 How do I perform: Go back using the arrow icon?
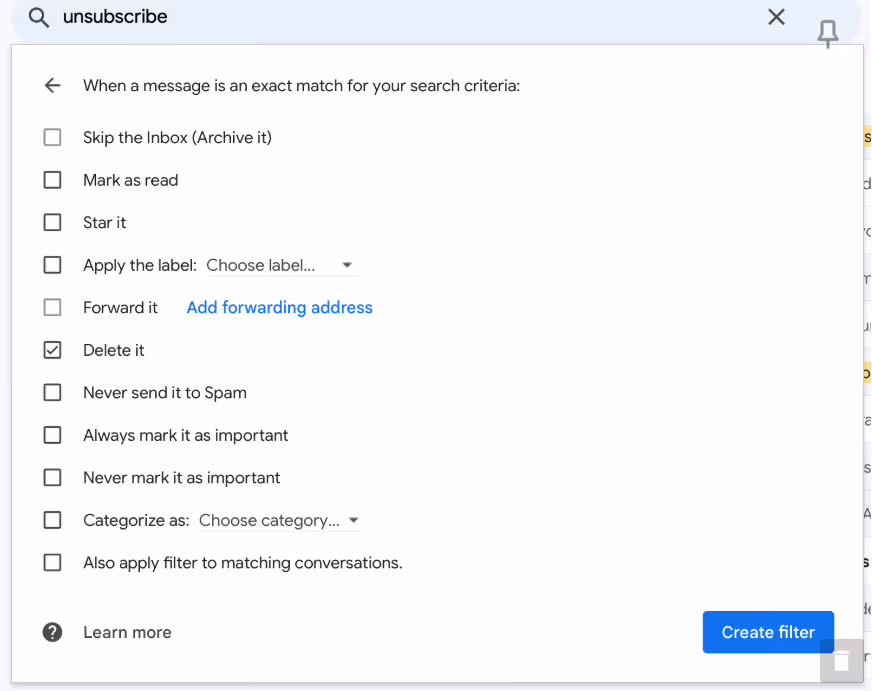52,85
